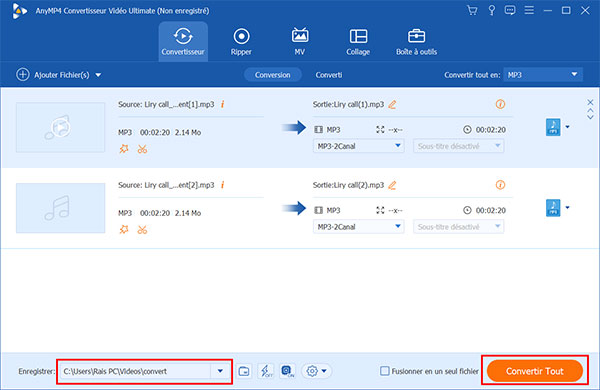Open the feedback chat icon

[x=510, y=10]
